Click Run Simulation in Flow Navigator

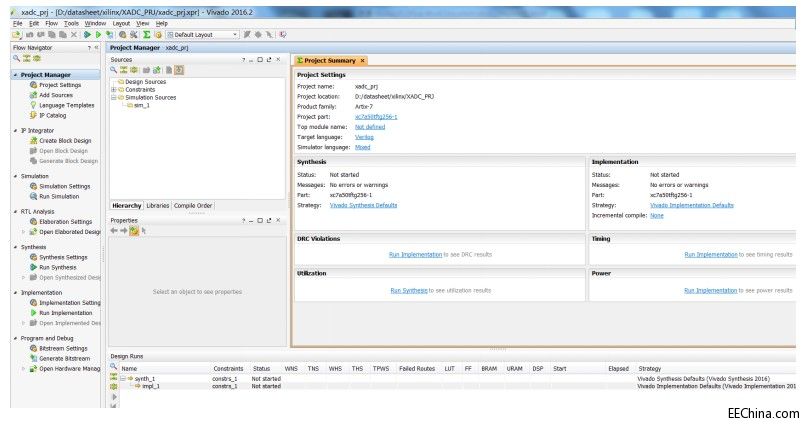[54, 196]
